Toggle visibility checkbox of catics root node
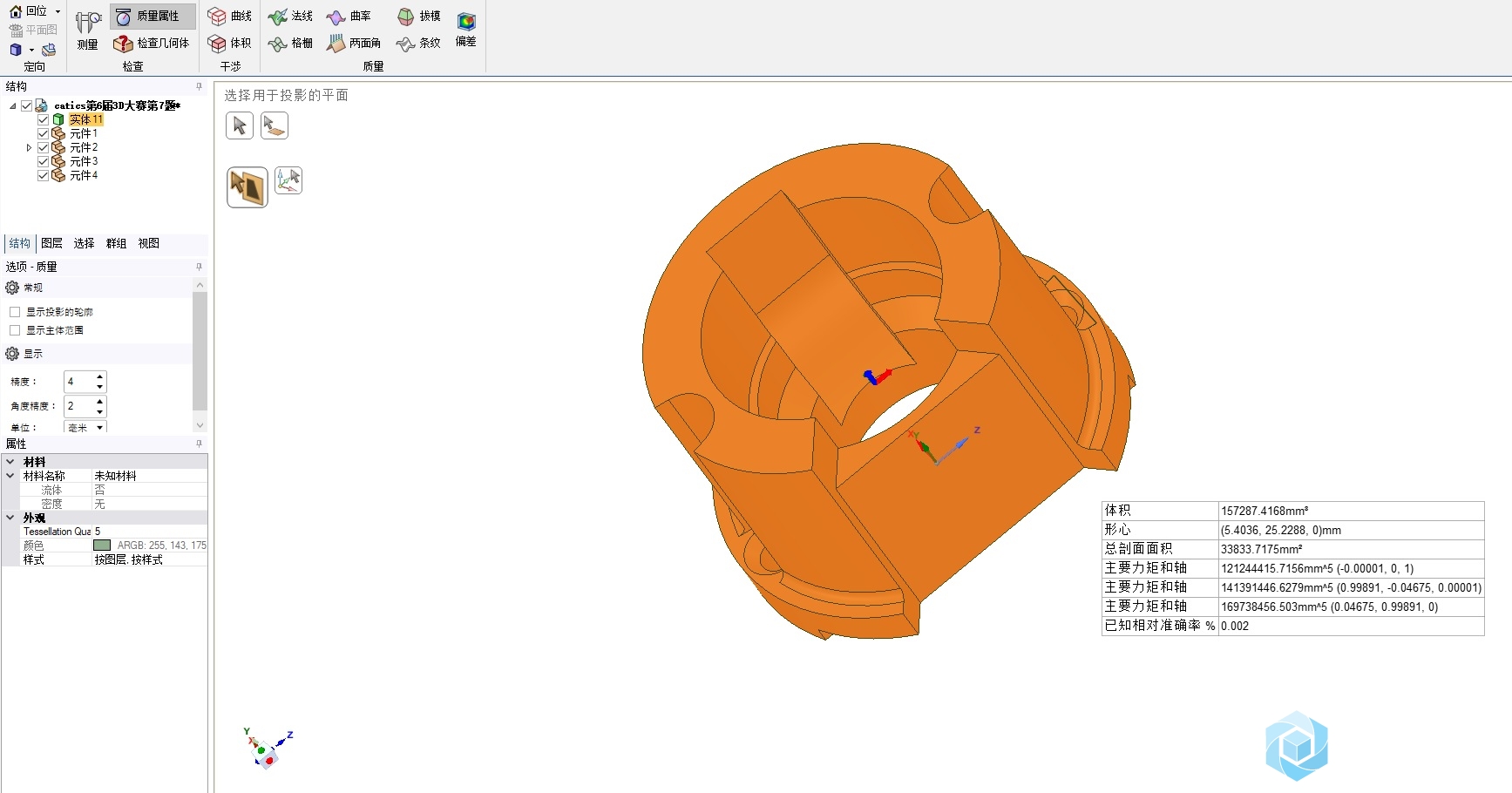This screenshot has width=1512, height=793. tap(27, 106)
